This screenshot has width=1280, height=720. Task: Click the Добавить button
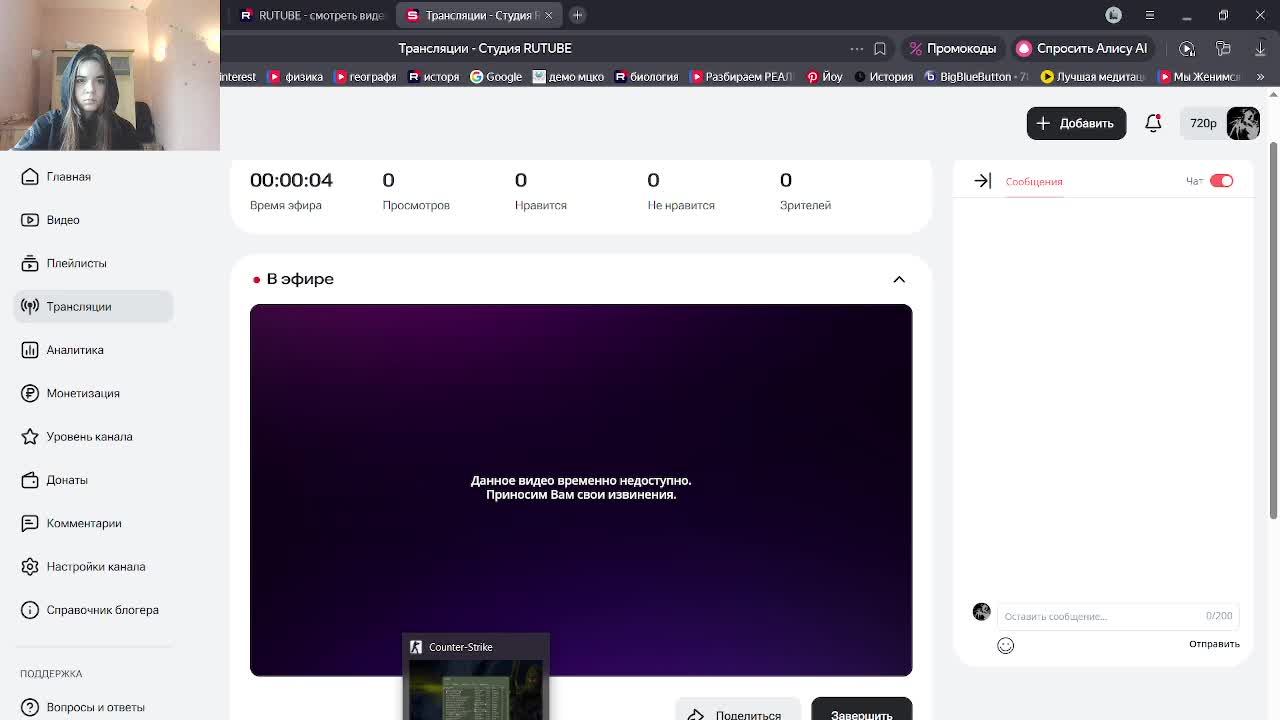1076,123
